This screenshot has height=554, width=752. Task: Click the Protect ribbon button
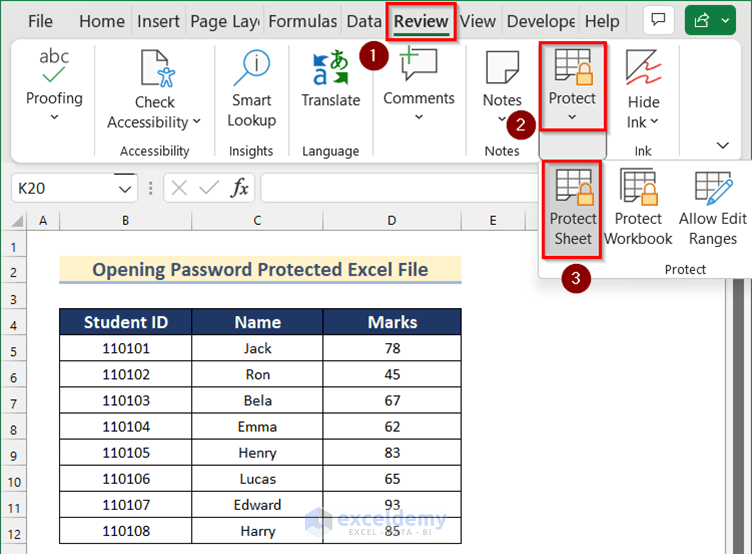tap(573, 86)
